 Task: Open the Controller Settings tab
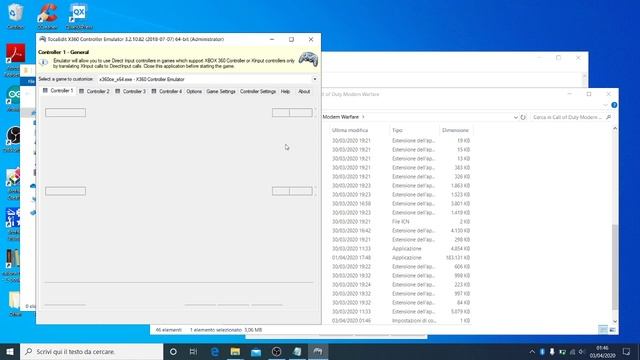point(258,91)
